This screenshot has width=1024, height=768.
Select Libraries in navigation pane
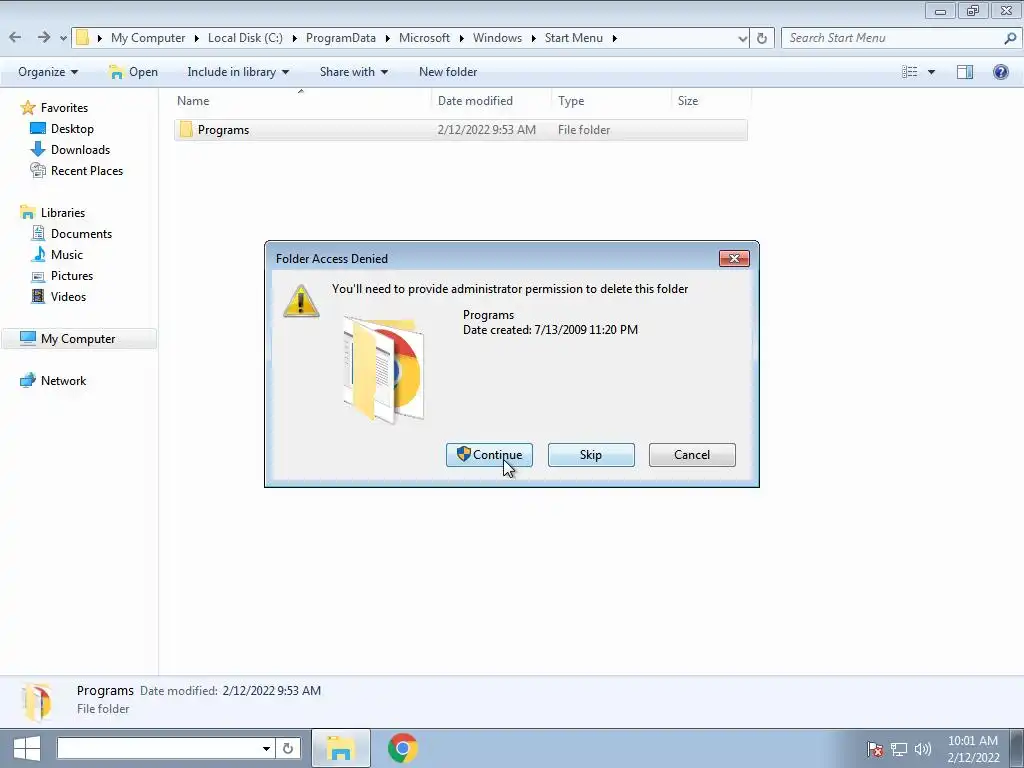pos(63,213)
